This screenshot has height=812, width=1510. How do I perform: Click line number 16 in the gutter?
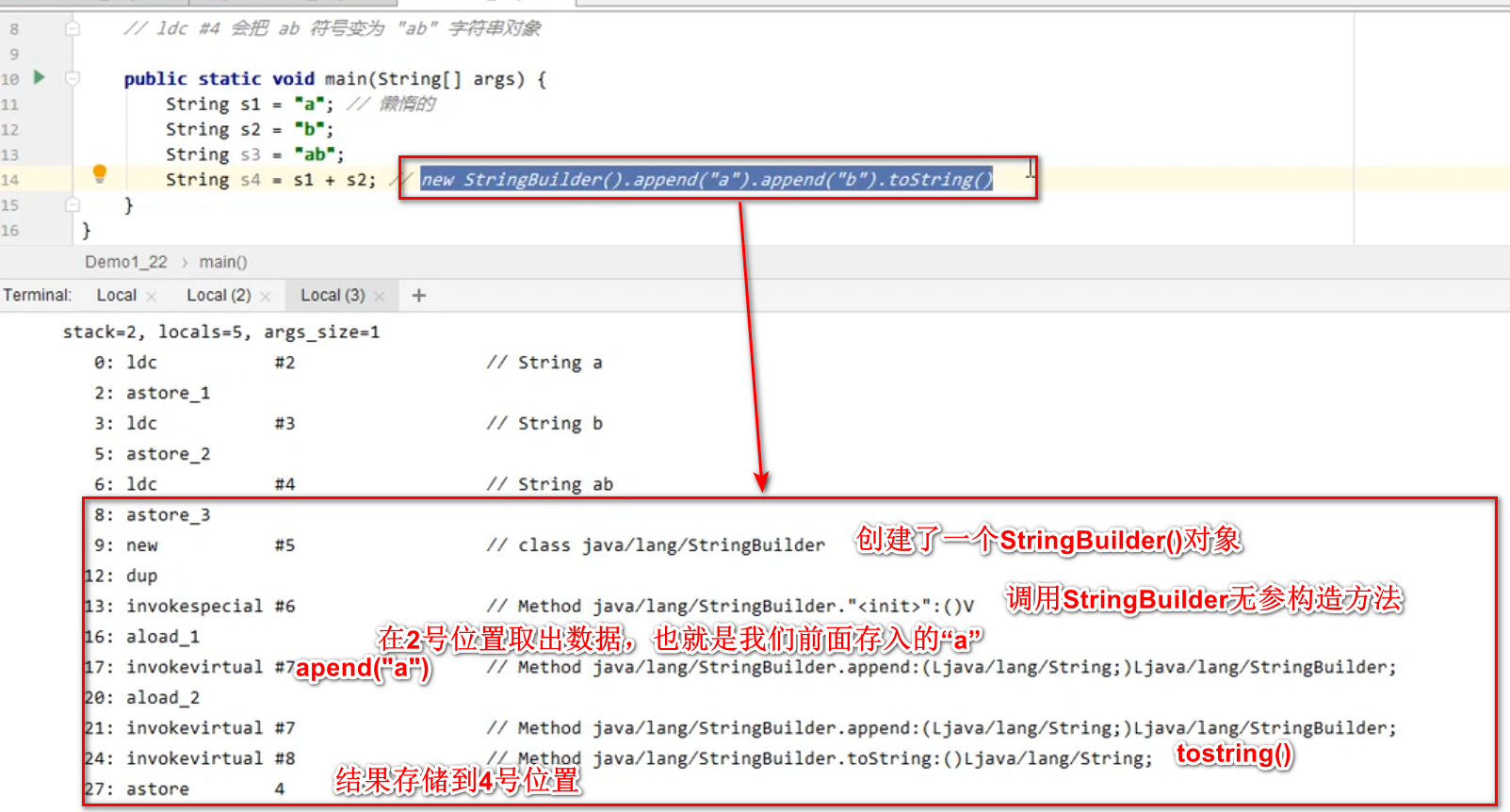10,231
